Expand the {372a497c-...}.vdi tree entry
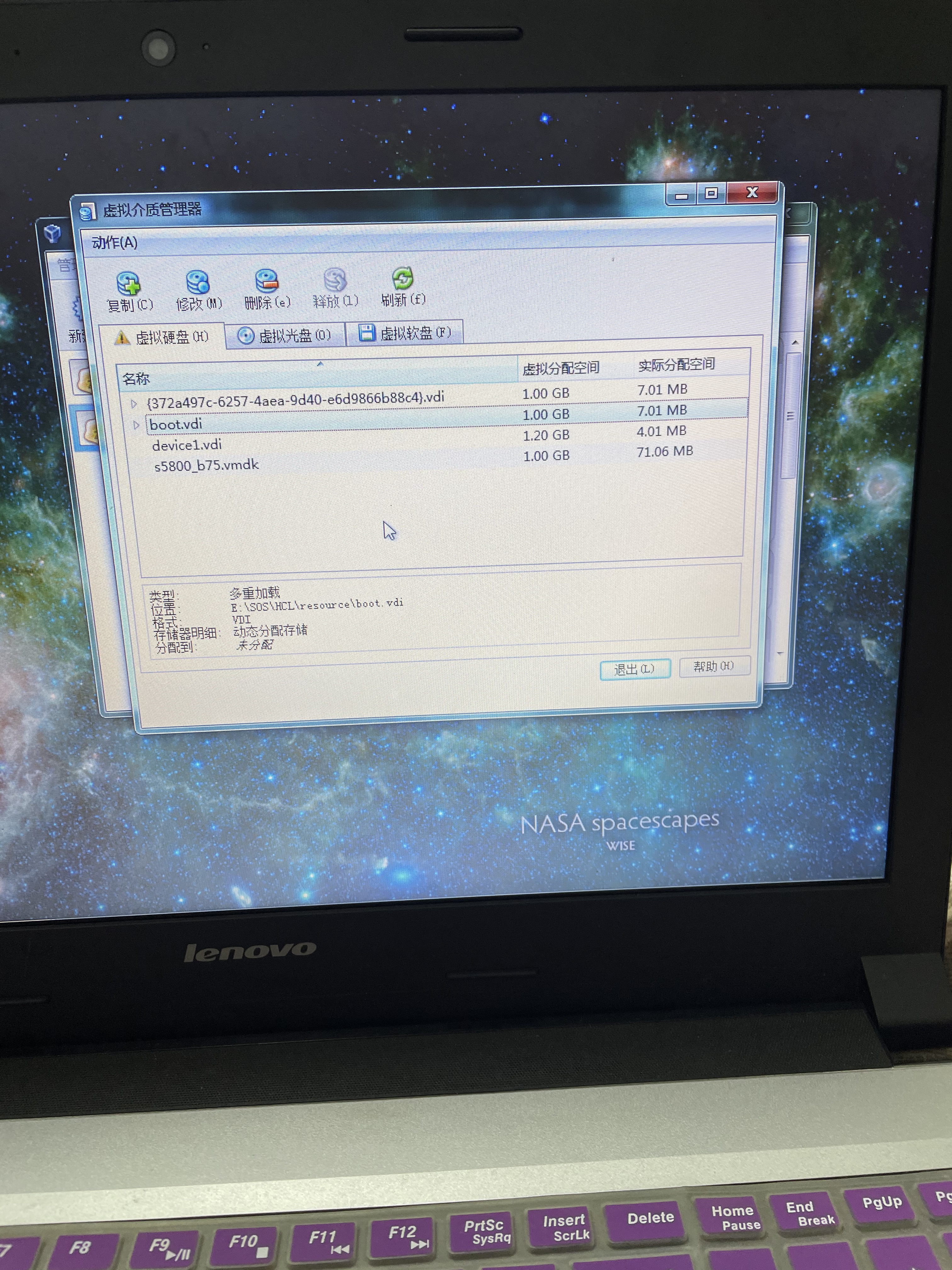Screen dimensions: 952x1270 134,403
